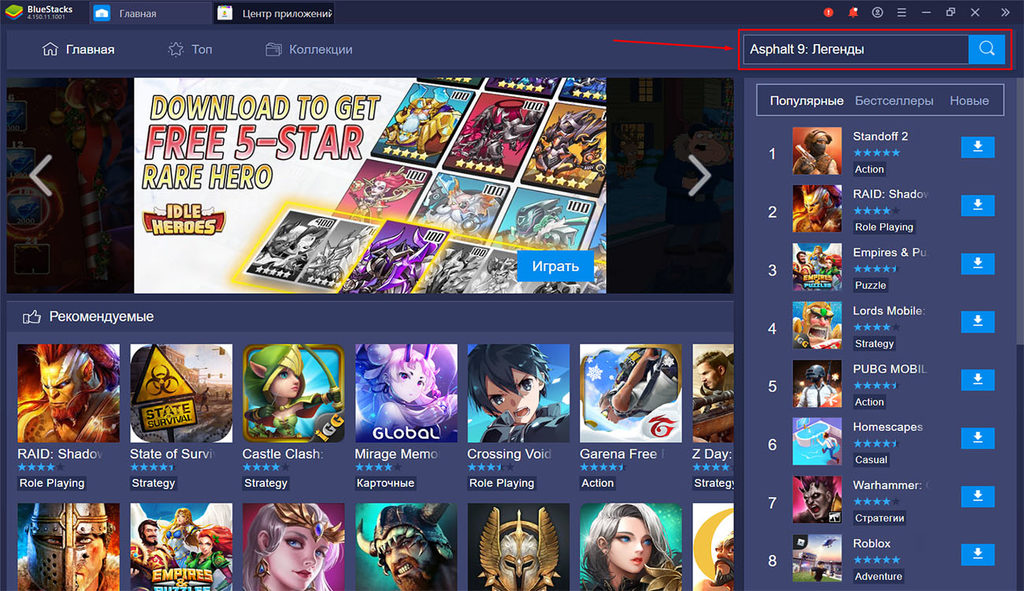Open the Главная navigation item
This screenshot has width=1024, height=591.
78,49
